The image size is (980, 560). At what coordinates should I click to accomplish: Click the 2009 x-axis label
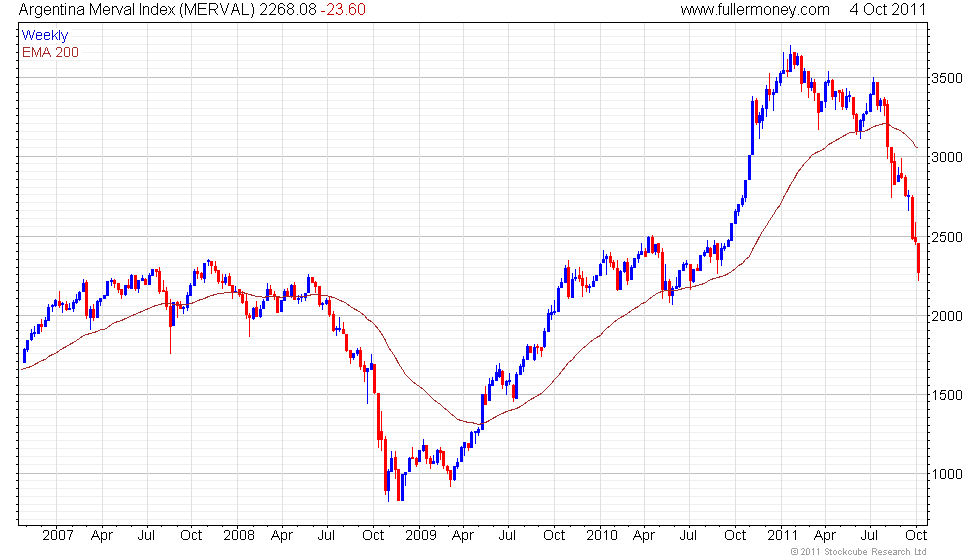click(420, 535)
